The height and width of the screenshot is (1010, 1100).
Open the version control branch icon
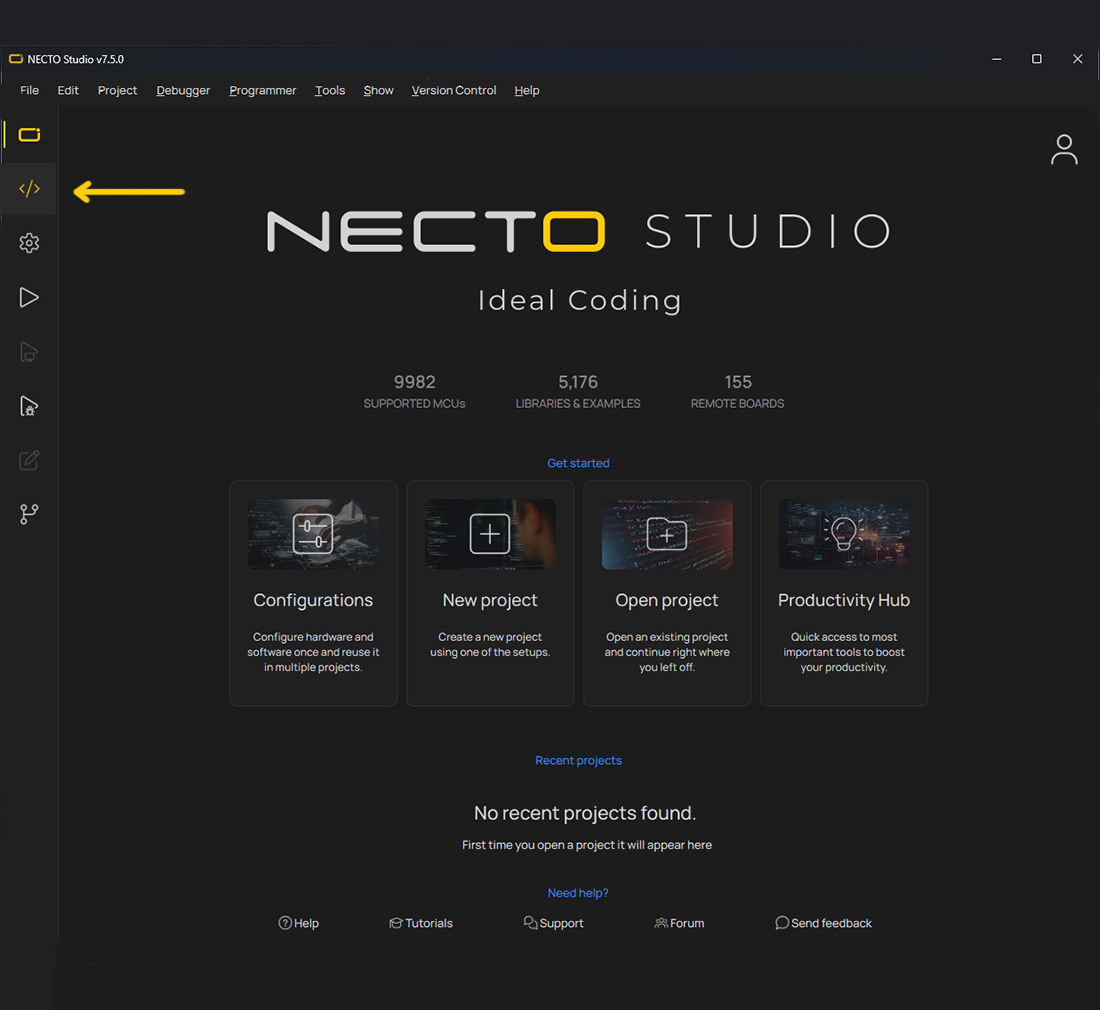pyautogui.click(x=29, y=514)
